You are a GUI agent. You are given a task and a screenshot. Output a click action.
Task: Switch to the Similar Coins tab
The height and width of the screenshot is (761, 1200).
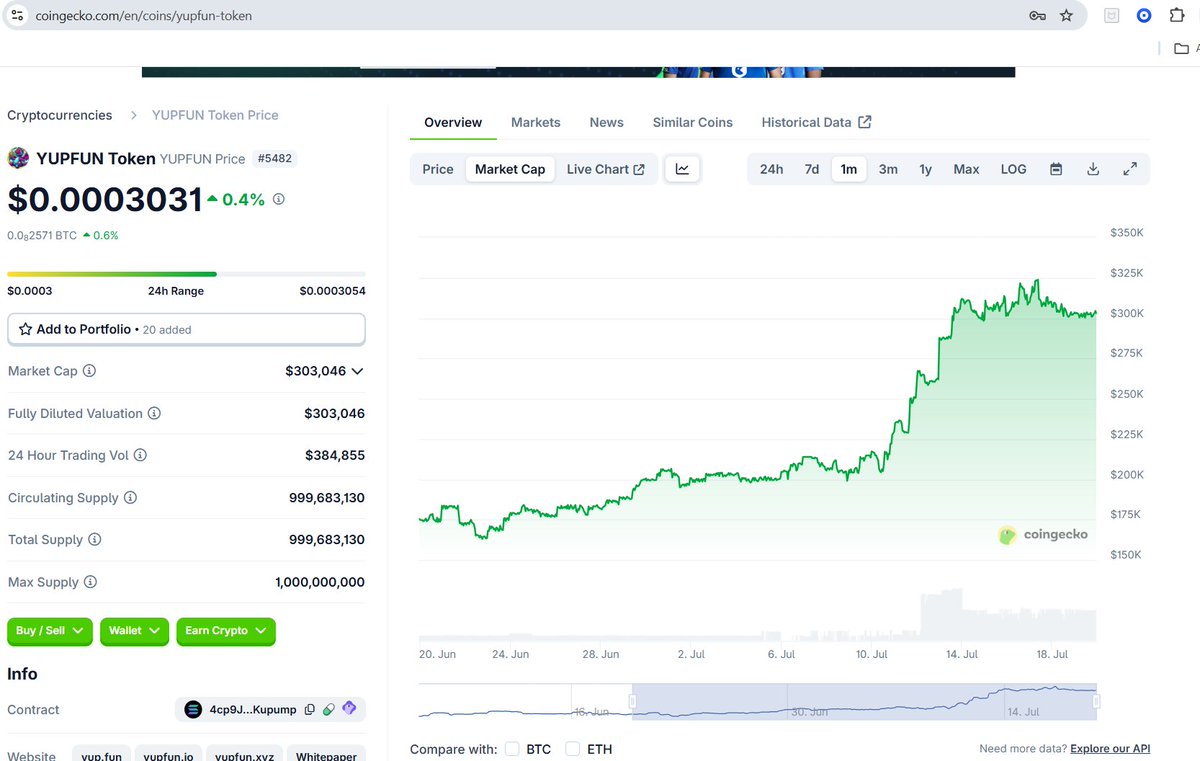[x=692, y=122]
